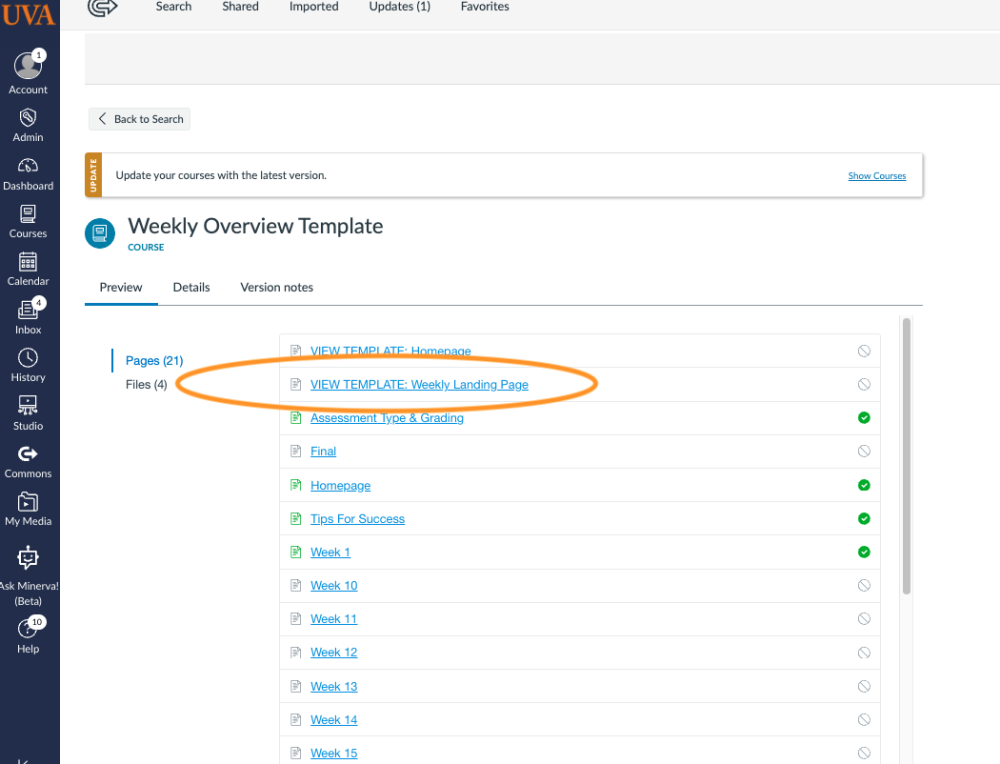Click page icon beside Week 13

296,686
